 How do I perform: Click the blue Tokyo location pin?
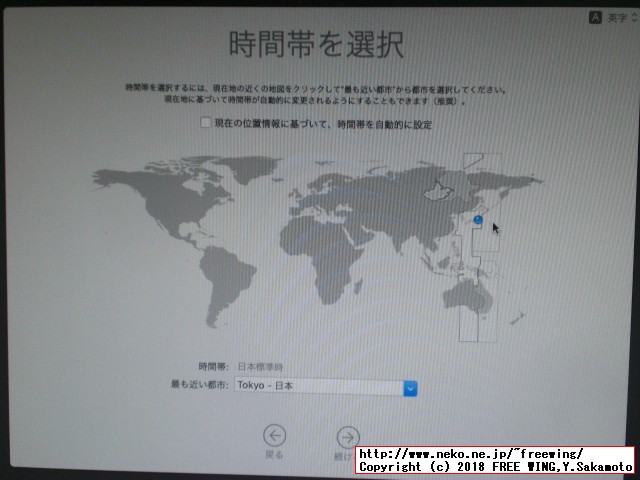[478, 220]
